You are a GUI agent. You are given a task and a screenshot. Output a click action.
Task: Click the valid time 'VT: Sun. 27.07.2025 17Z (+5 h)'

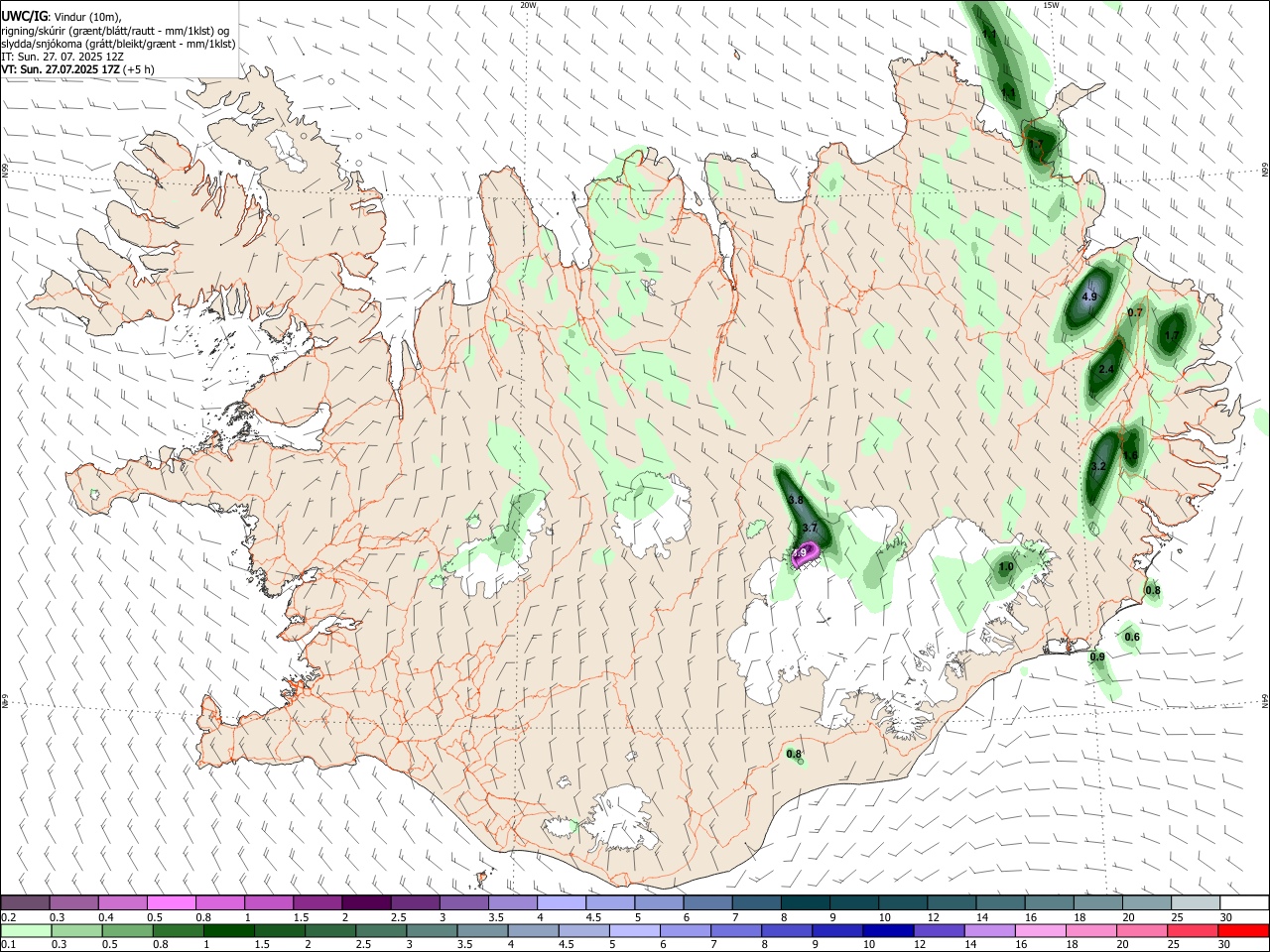click(x=77, y=69)
